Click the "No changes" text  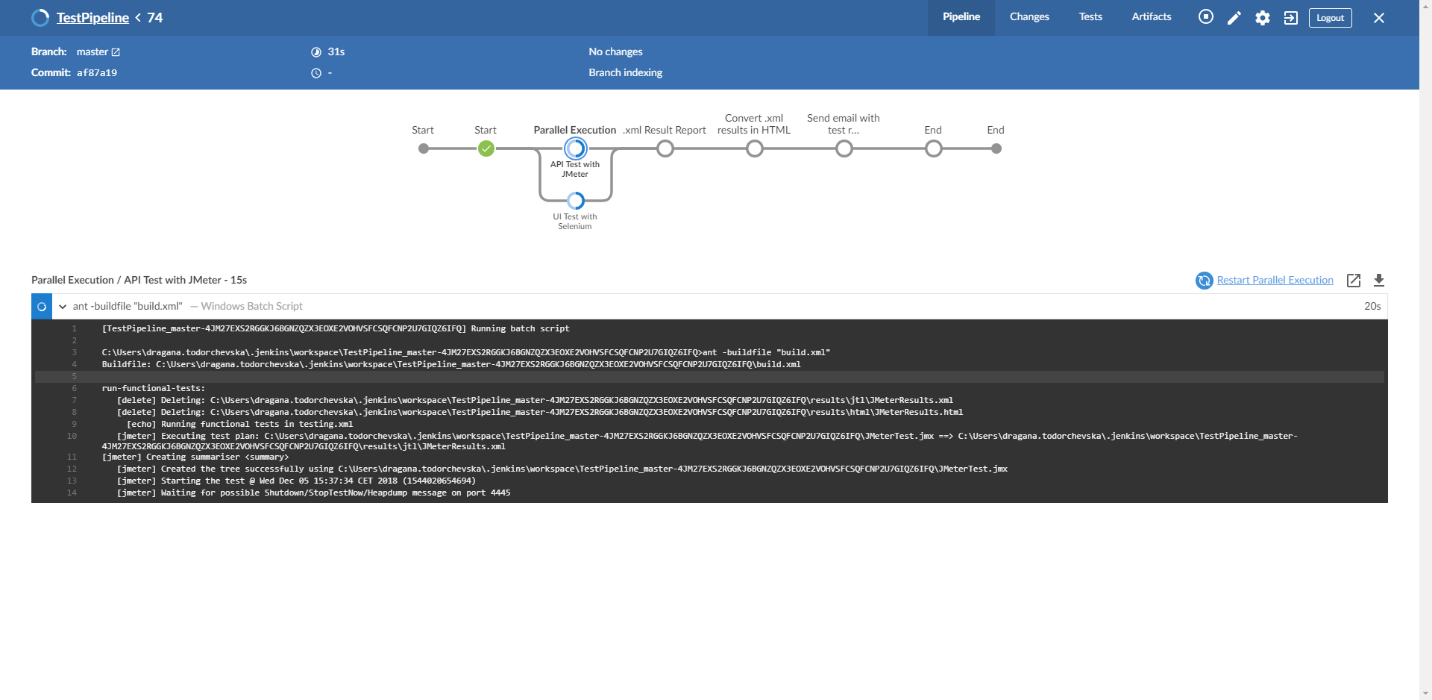[616, 52]
